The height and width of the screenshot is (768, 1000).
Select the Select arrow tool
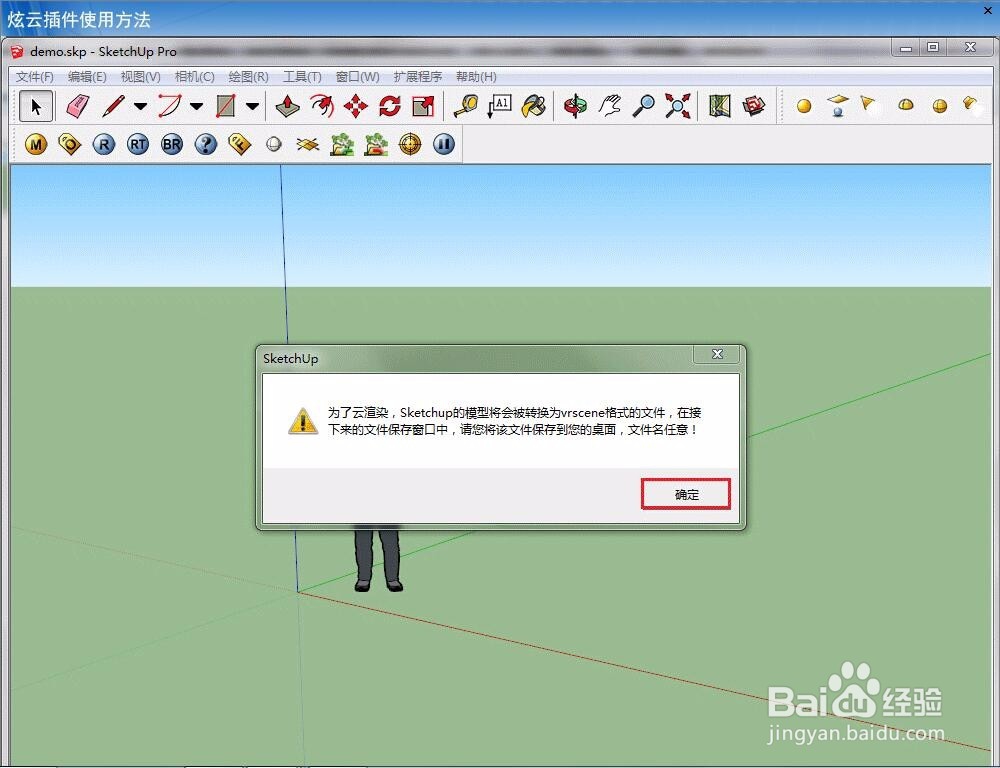click(35, 106)
